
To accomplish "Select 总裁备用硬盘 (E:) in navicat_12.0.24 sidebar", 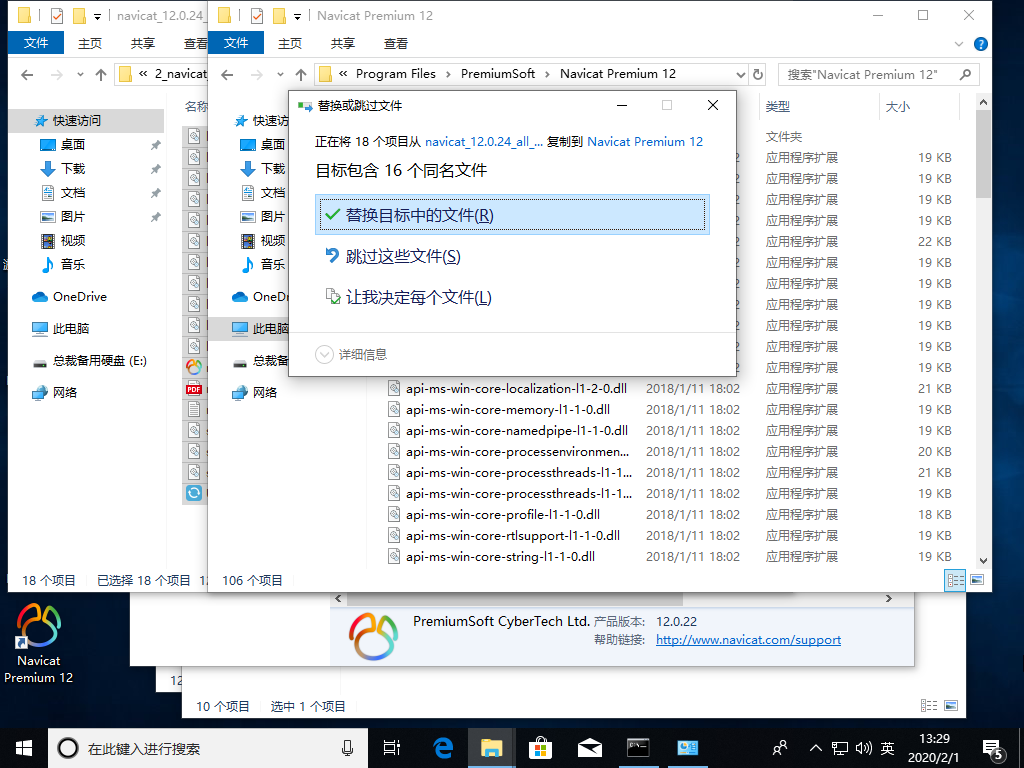I will point(99,360).
